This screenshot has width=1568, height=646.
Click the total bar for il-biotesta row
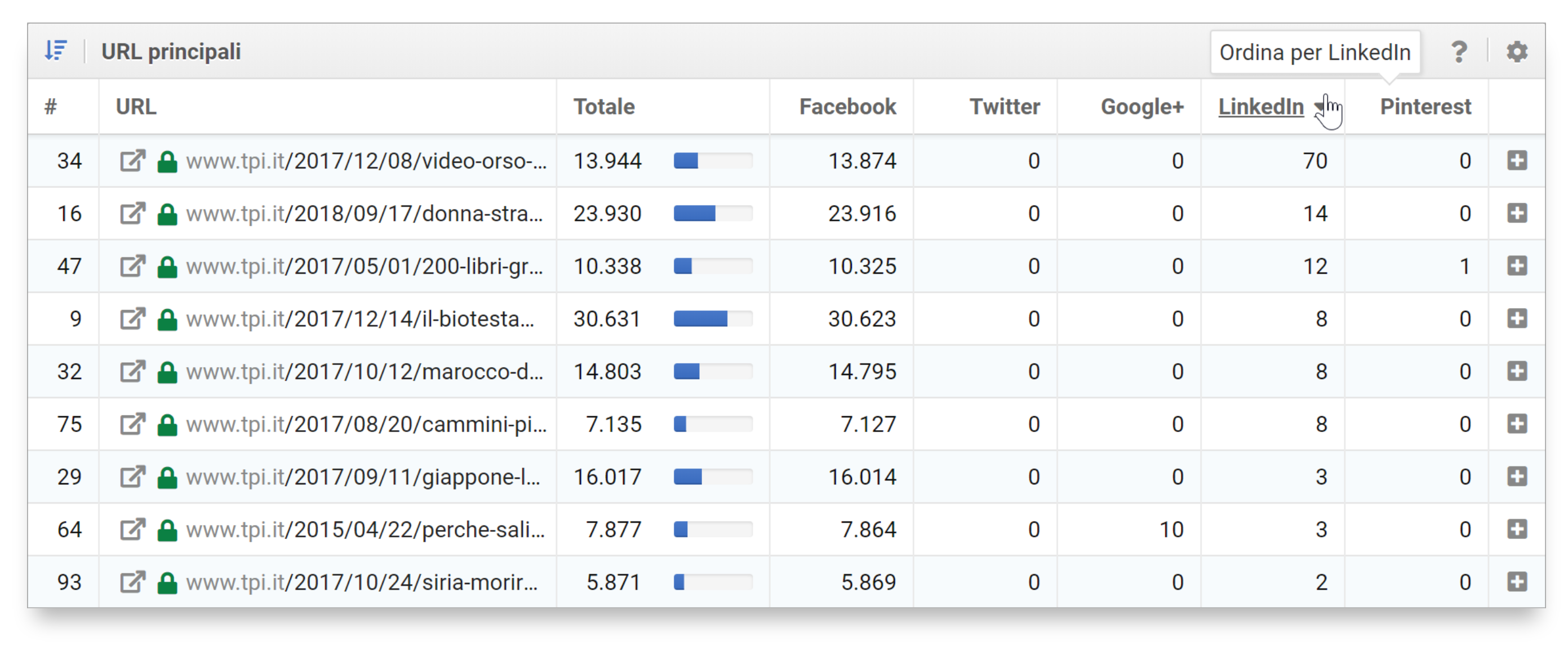pyautogui.click(x=713, y=319)
